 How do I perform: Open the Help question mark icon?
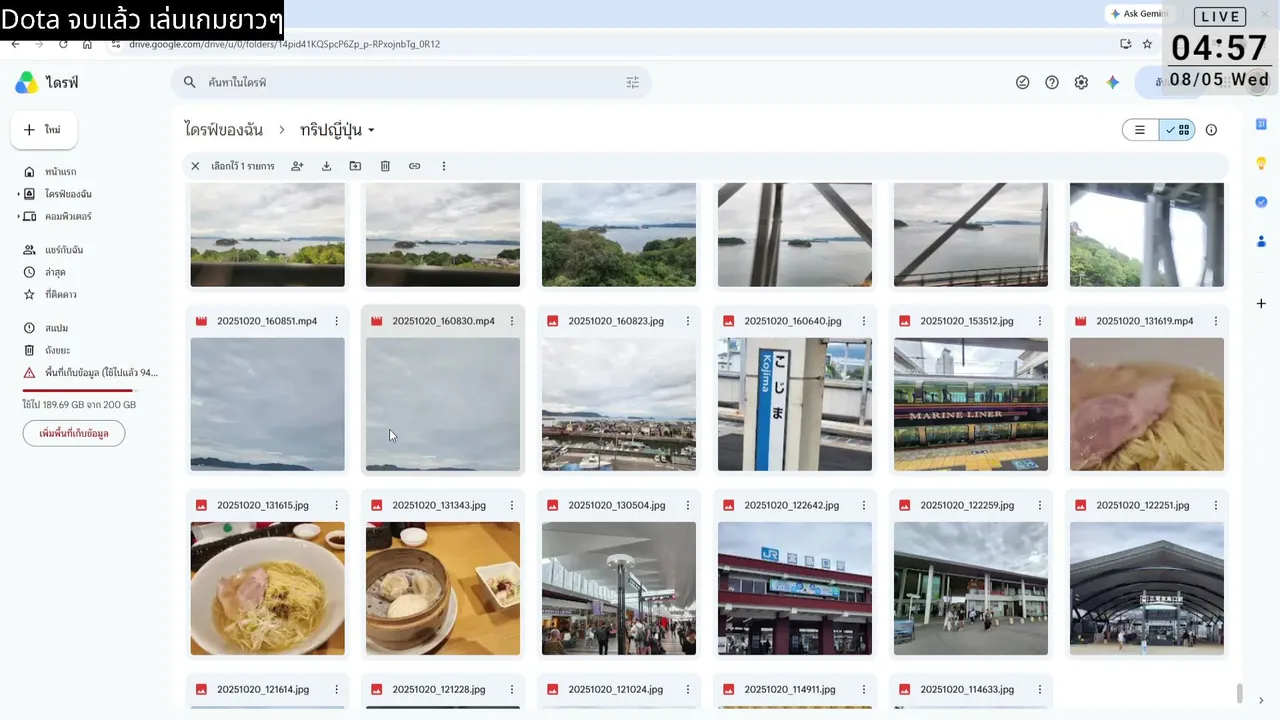click(1052, 83)
